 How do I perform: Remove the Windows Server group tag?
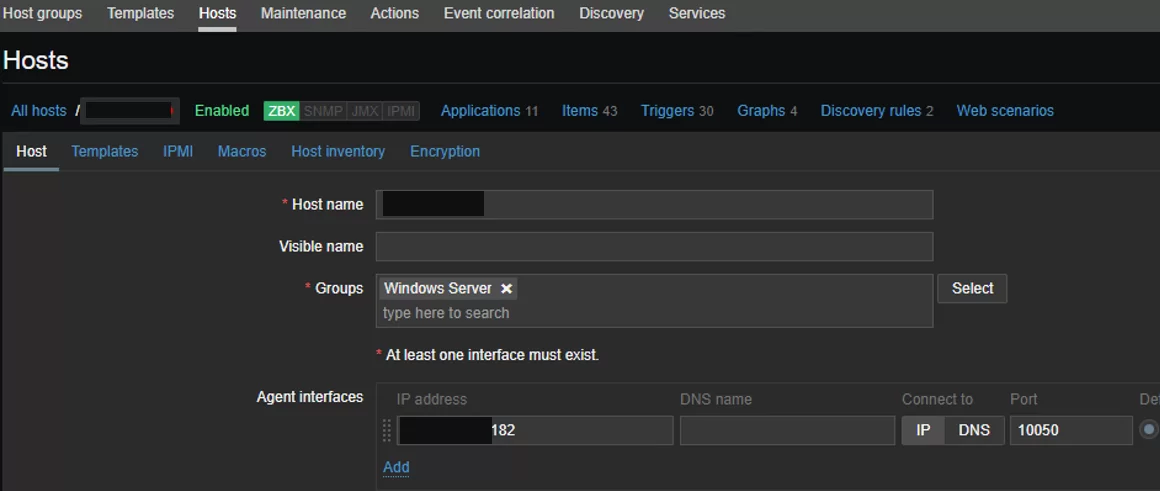[507, 289]
